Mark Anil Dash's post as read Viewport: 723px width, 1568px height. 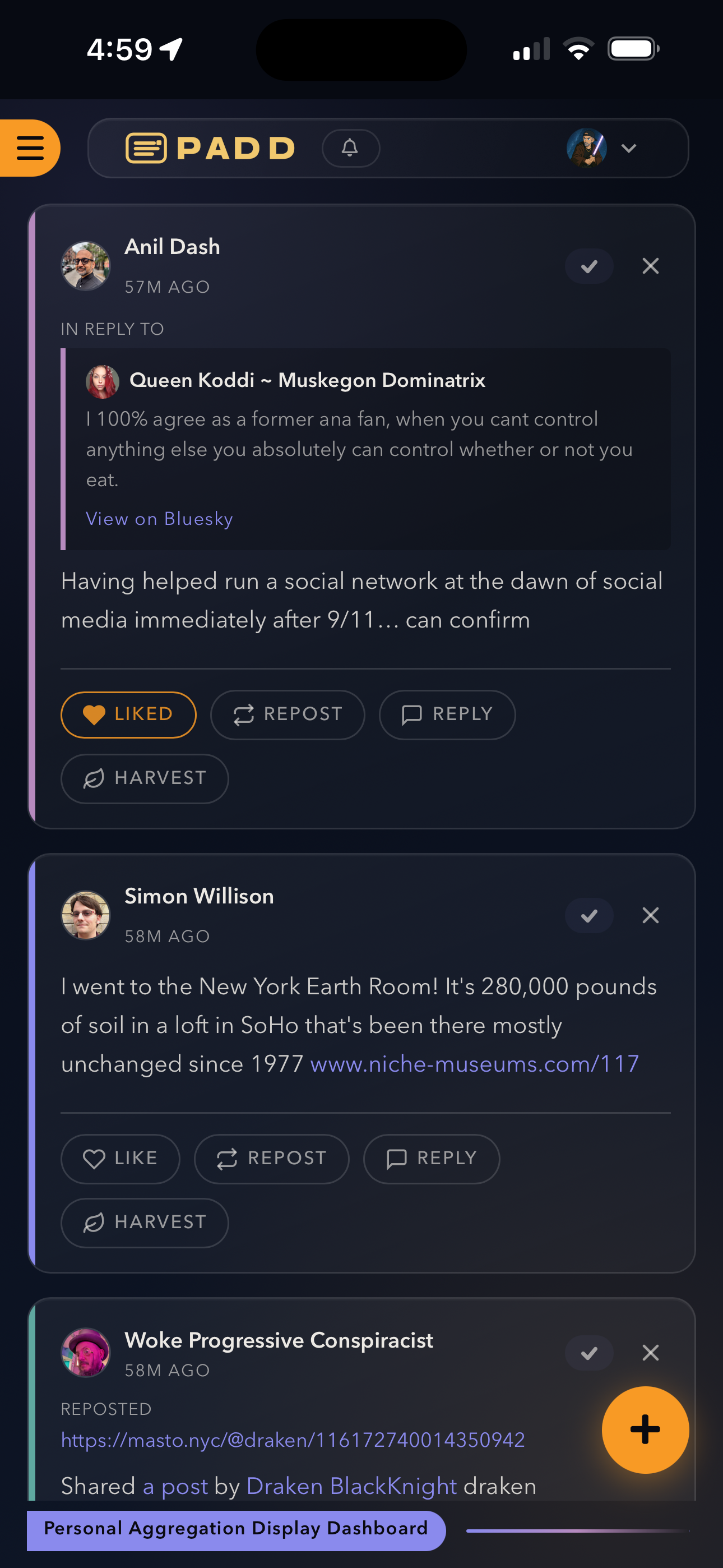click(x=588, y=266)
